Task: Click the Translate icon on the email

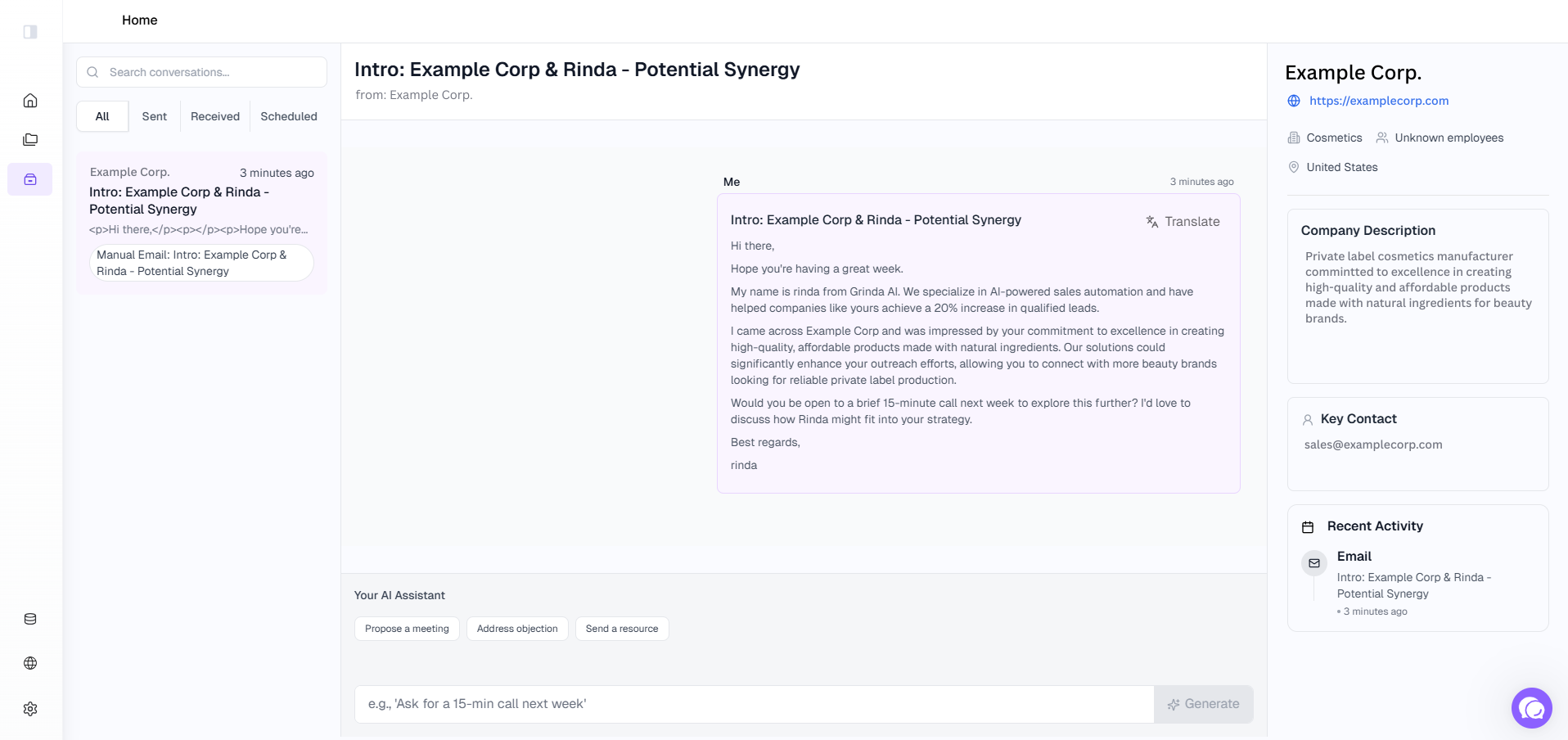Action: (1152, 222)
